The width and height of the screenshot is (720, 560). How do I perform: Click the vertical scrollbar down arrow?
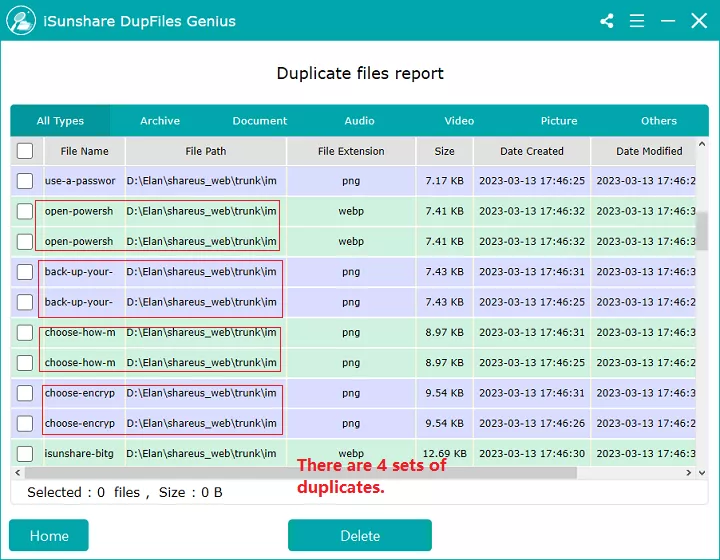pyautogui.click(x=702, y=473)
